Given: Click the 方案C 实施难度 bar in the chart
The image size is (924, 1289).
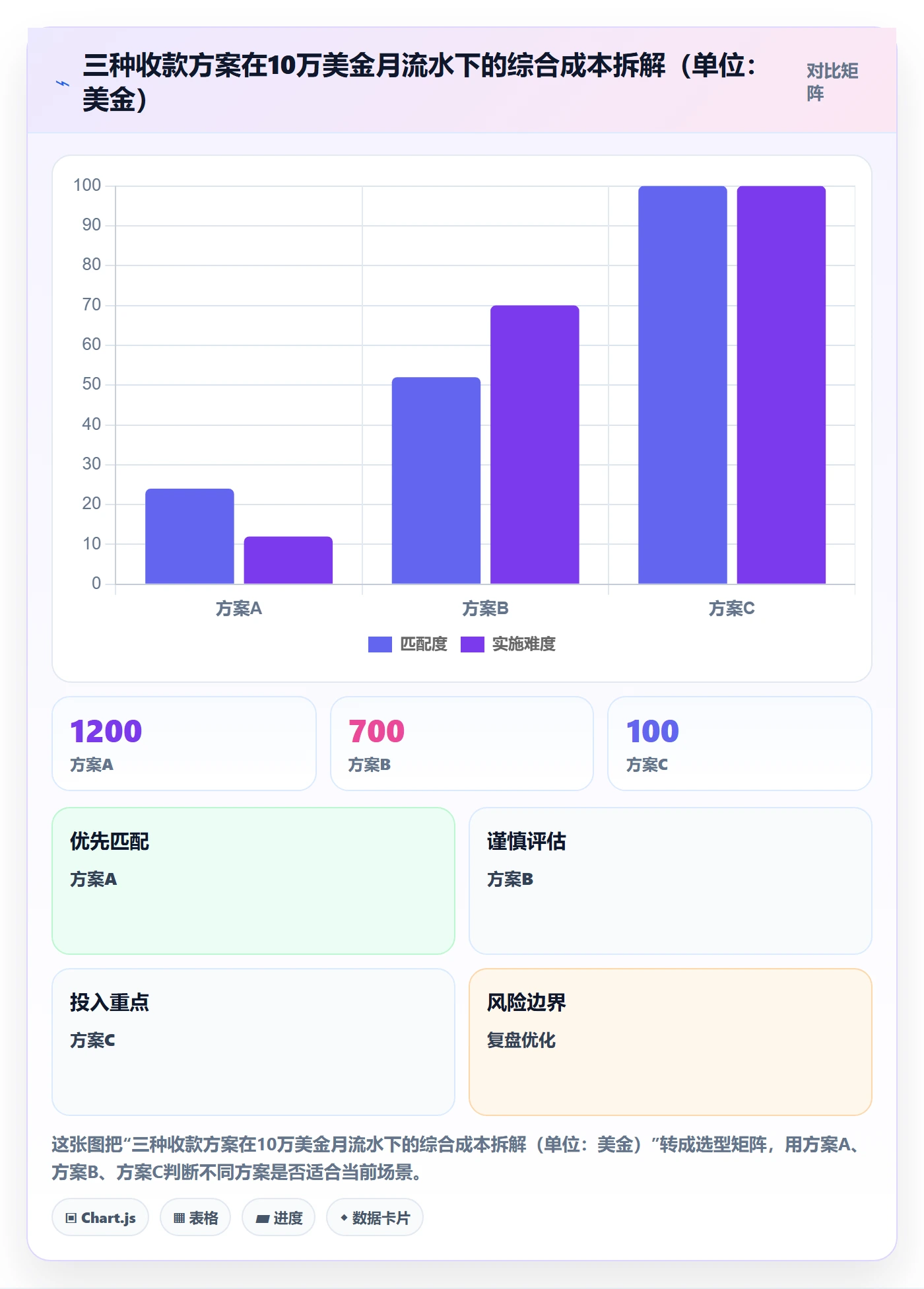Looking at the screenshot, I should tap(781, 385).
